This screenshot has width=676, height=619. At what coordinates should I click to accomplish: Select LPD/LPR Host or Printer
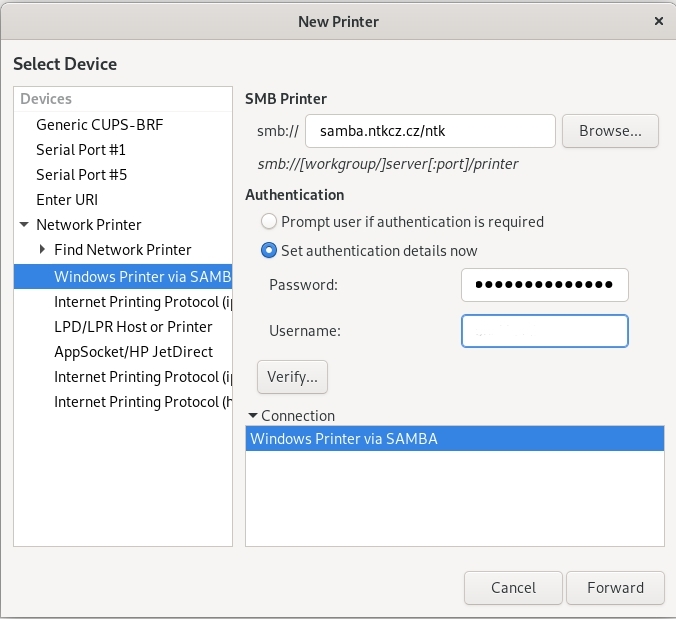point(133,327)
